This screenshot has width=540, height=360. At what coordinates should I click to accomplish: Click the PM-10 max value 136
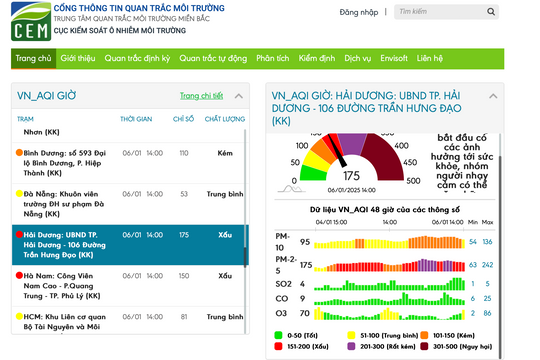pos(487,242)
